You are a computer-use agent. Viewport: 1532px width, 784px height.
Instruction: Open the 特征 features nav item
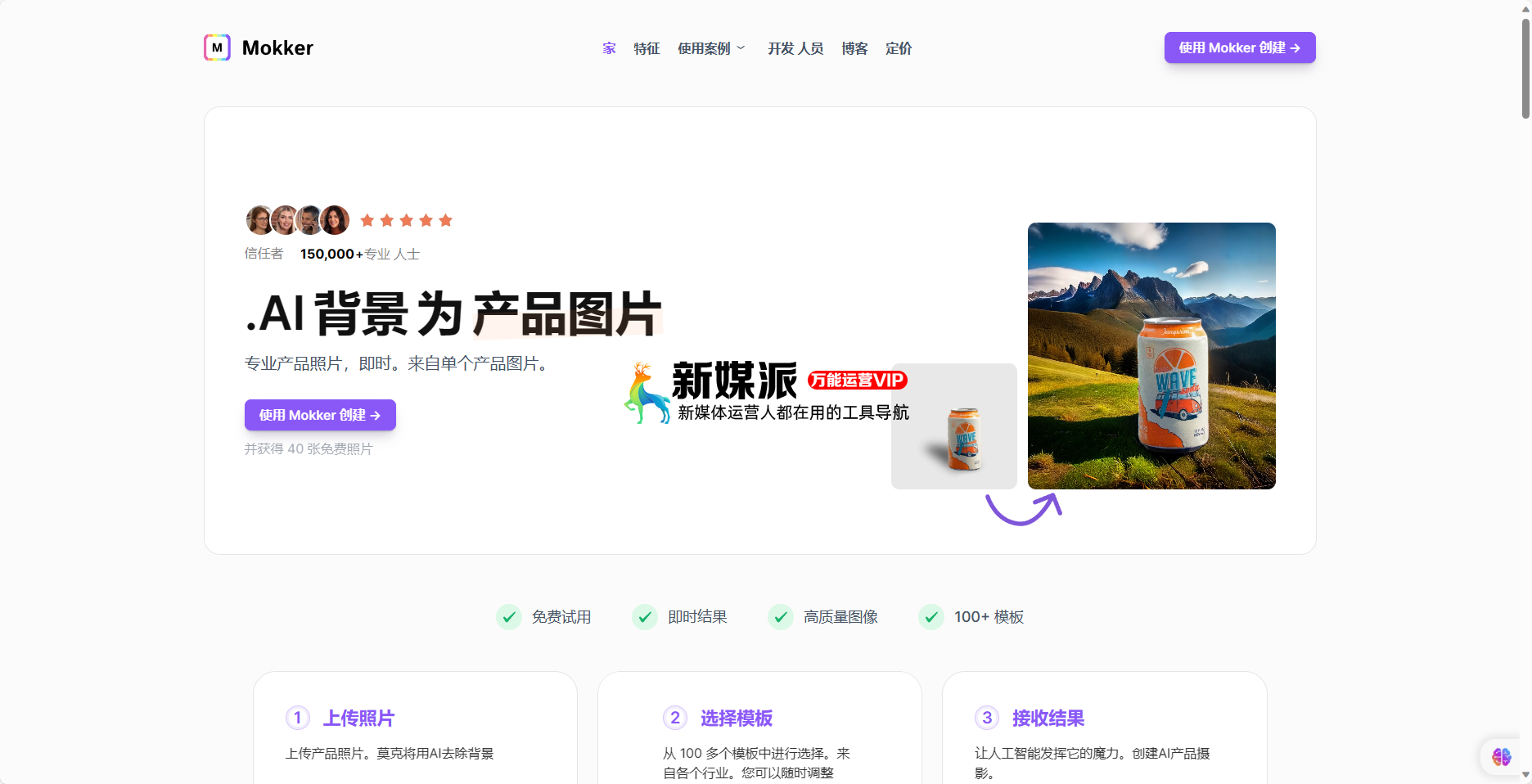647,48
